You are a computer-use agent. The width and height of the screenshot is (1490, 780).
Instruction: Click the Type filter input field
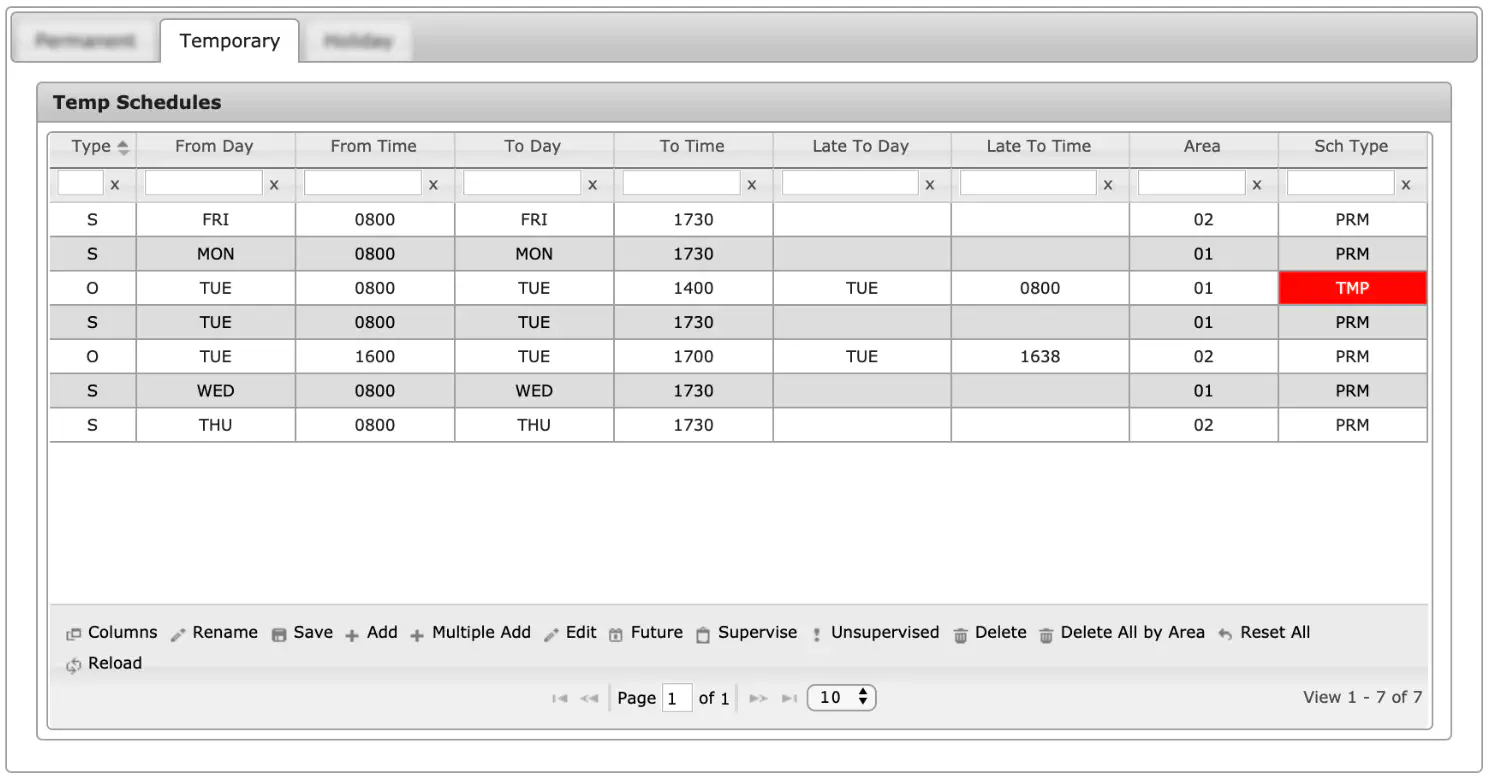(81, 183)
